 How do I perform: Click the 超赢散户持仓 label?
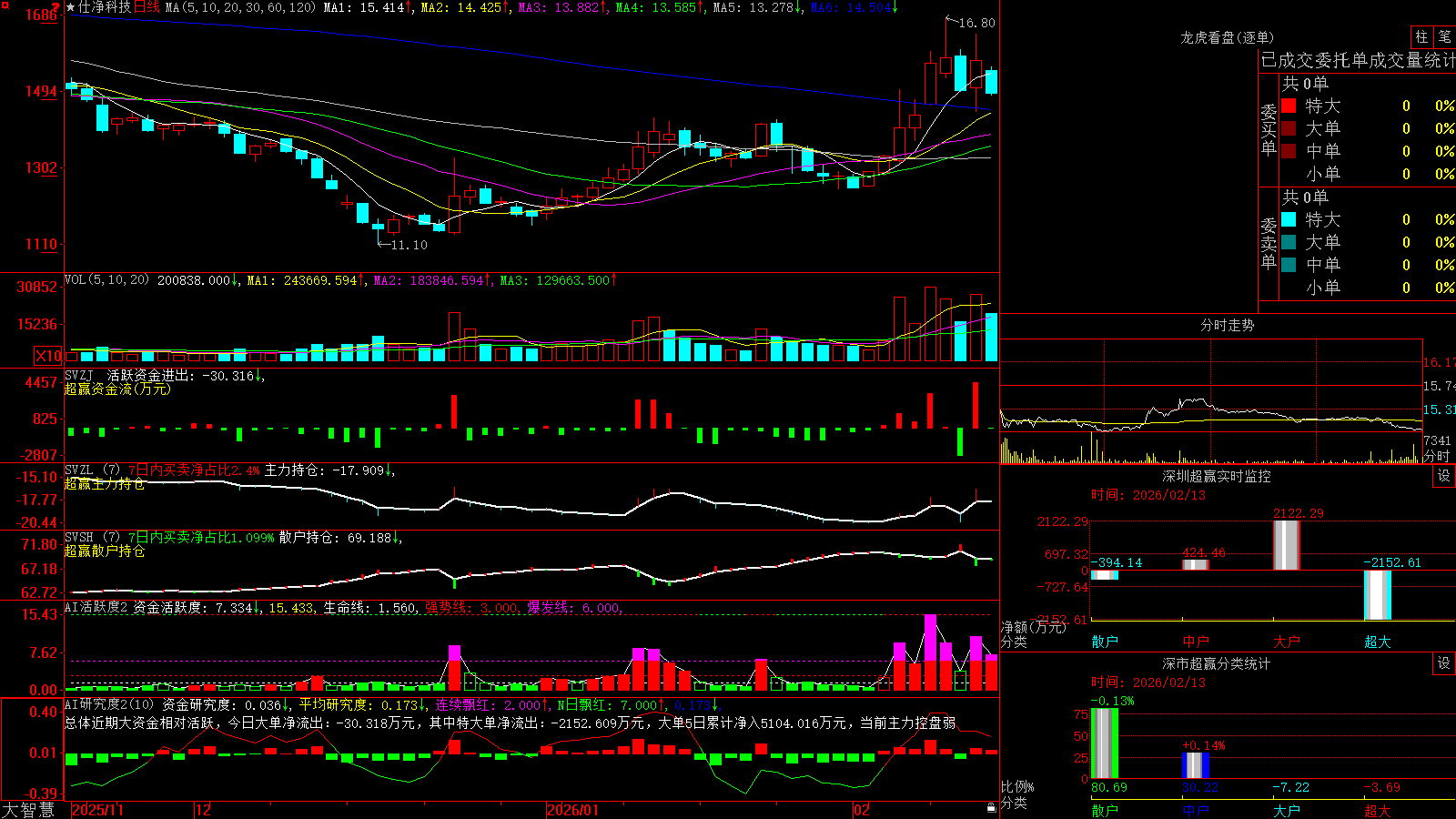pos(105,551)
